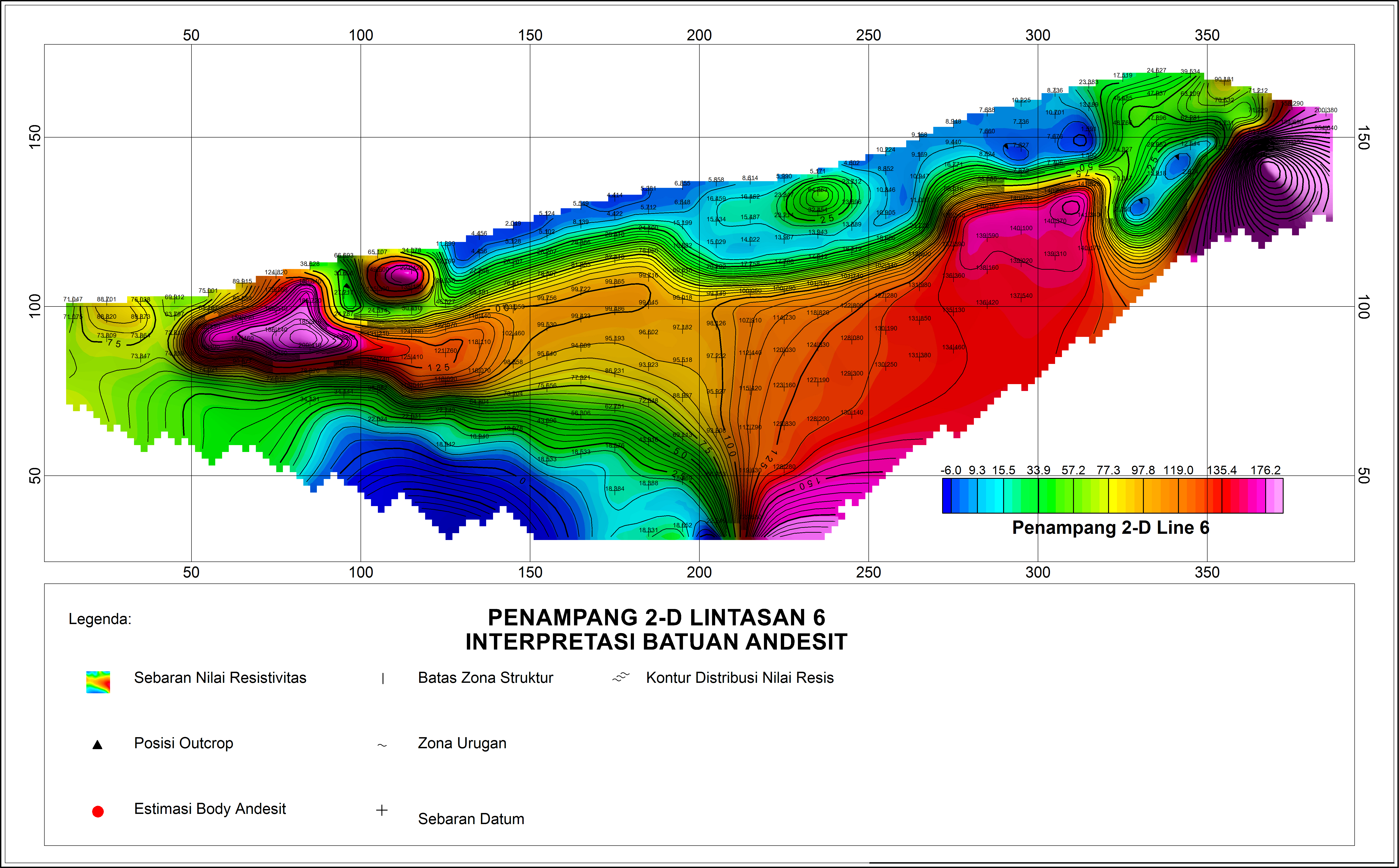Click the plus-sign Sebaran Datum symbol
The image size is (1399, 868).
point(382,810)
